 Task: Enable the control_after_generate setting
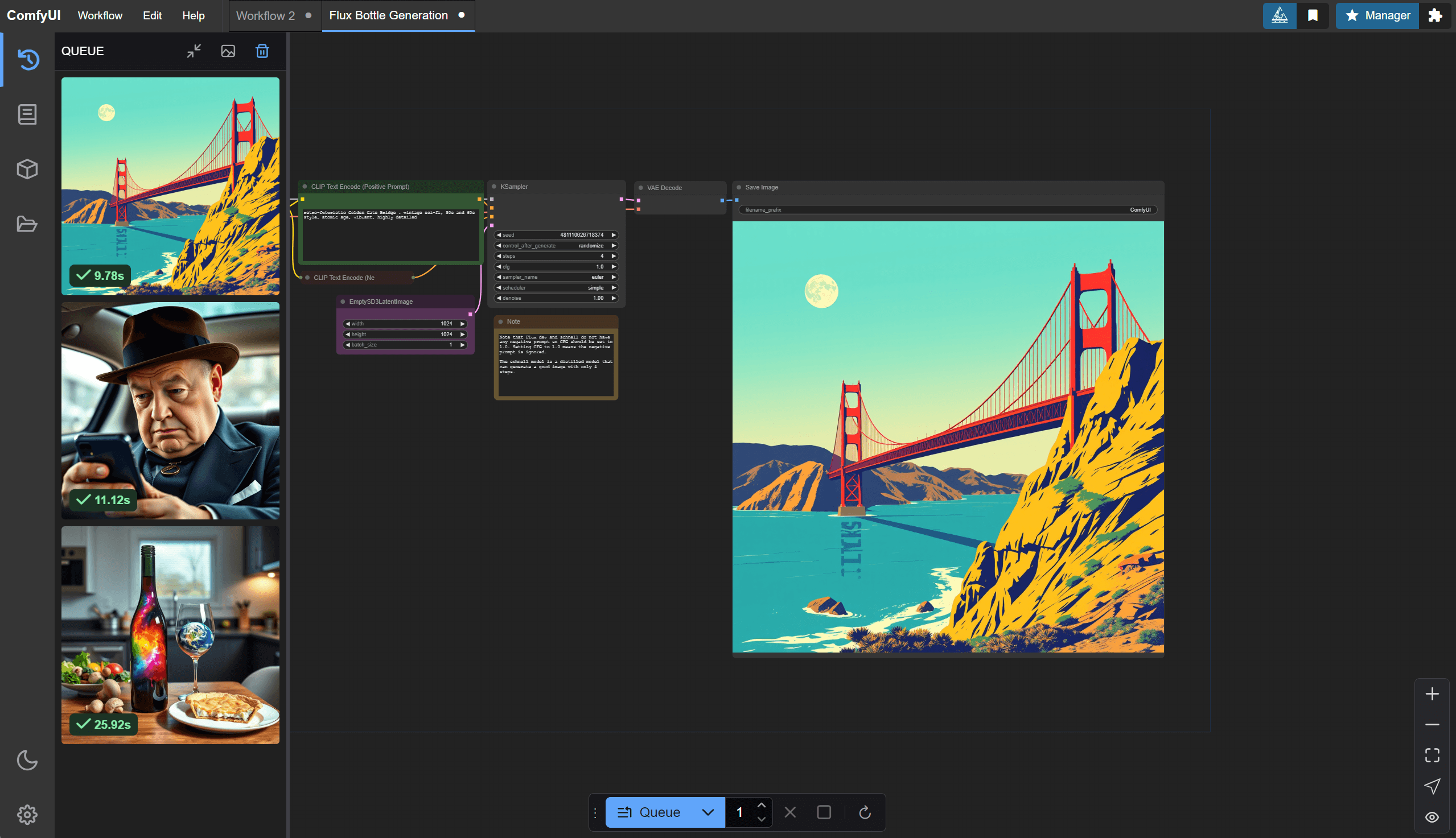[556, 246]
